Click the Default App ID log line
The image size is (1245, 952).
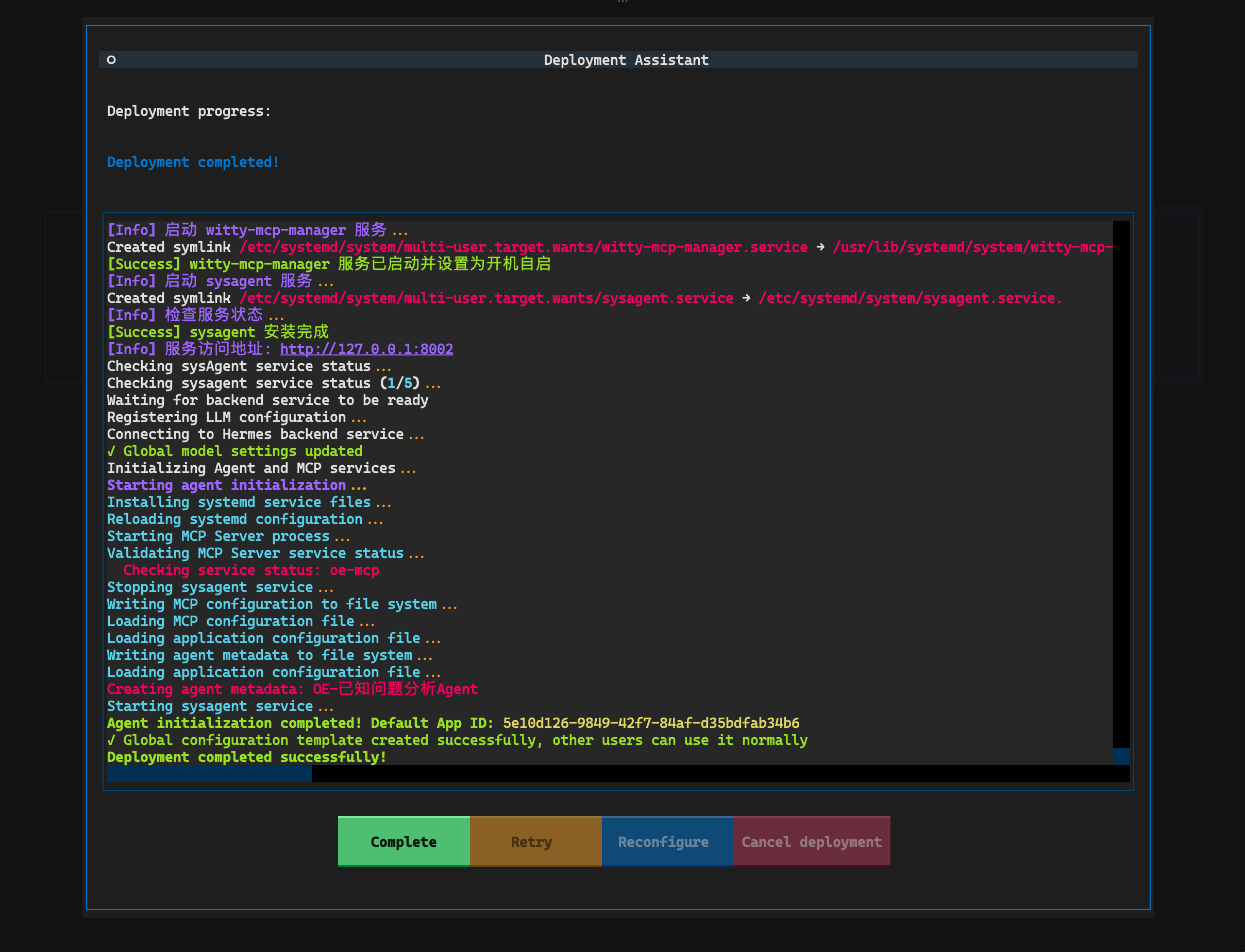click(x=452, y=723)
